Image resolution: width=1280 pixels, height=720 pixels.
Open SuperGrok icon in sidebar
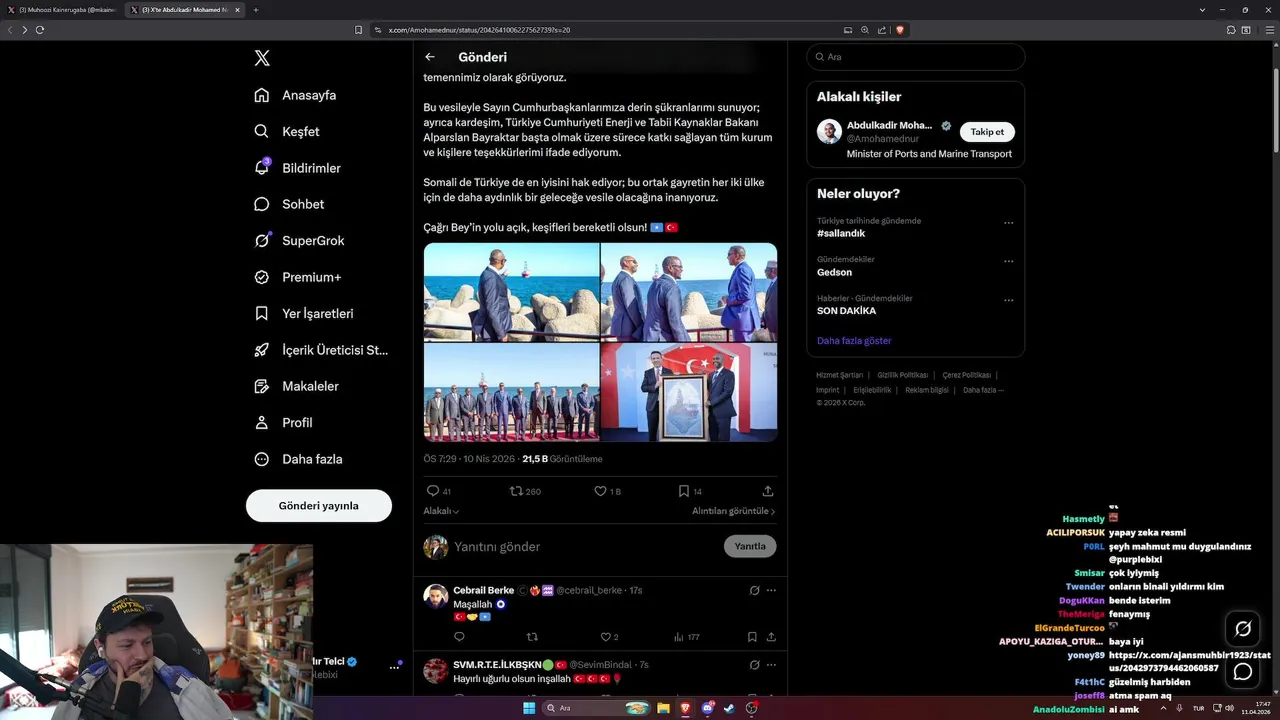point(262,240)
